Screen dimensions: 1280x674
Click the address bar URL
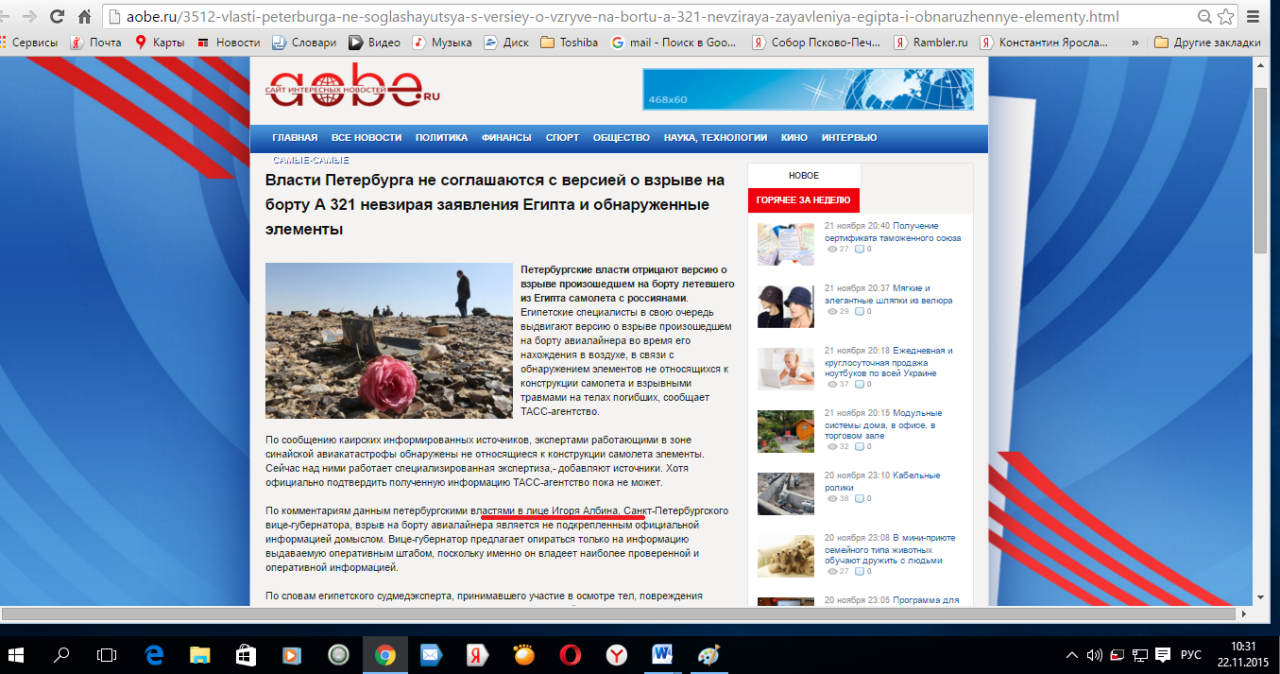(623, 17)
